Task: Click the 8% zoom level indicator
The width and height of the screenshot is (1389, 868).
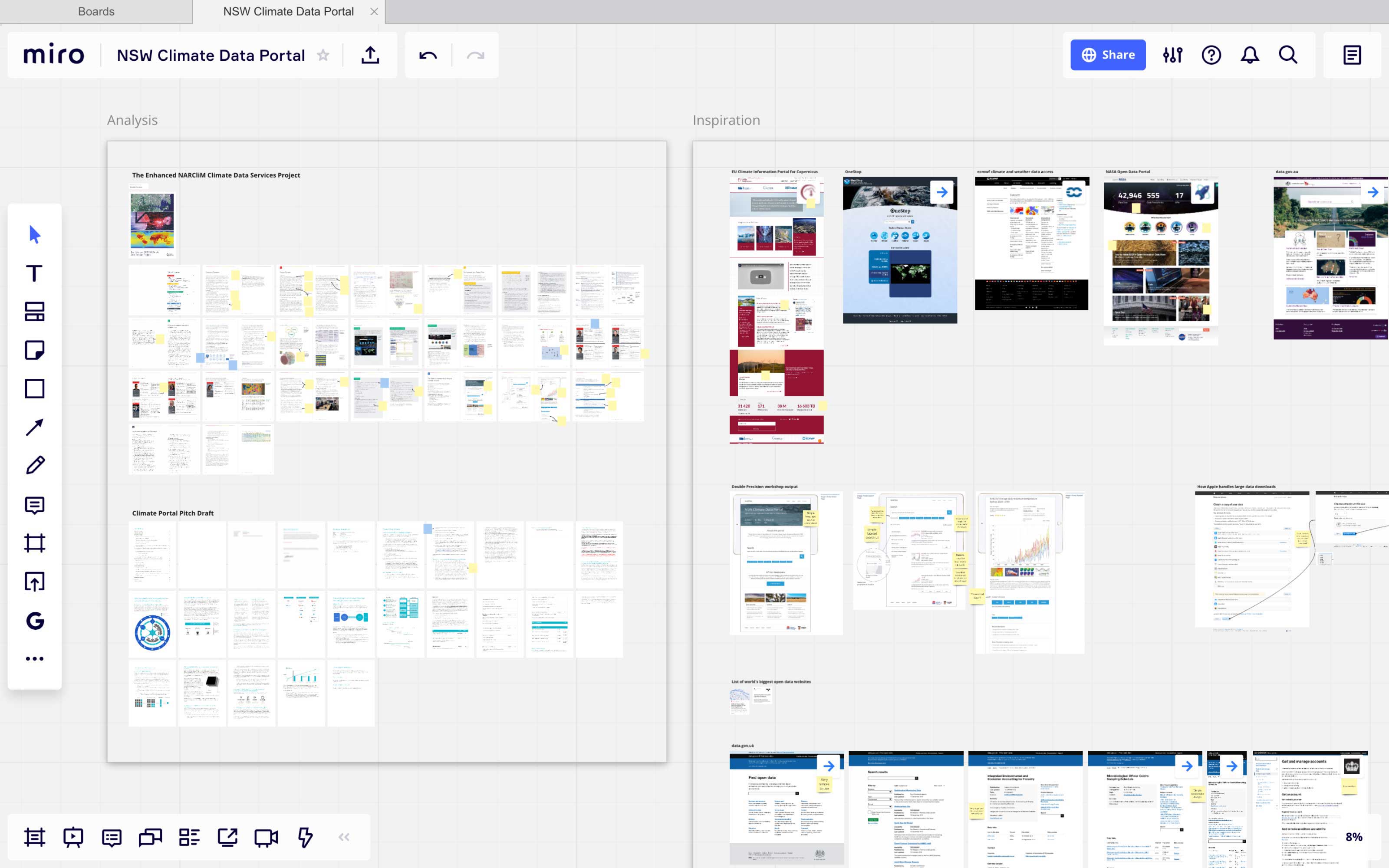Action: (x=1353, y=837)
